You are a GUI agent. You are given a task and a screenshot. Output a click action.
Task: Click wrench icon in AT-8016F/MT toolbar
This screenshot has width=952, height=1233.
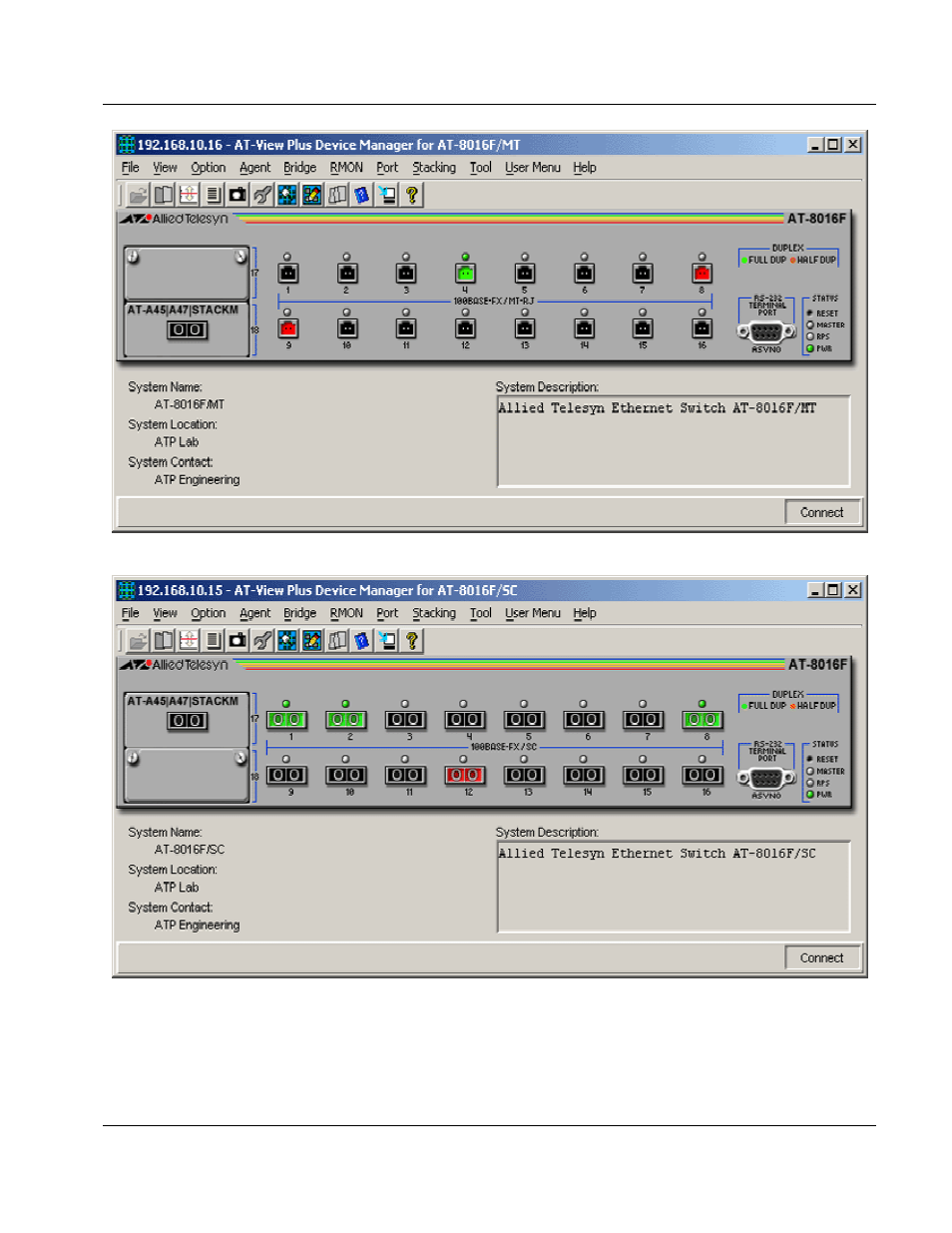262,195
